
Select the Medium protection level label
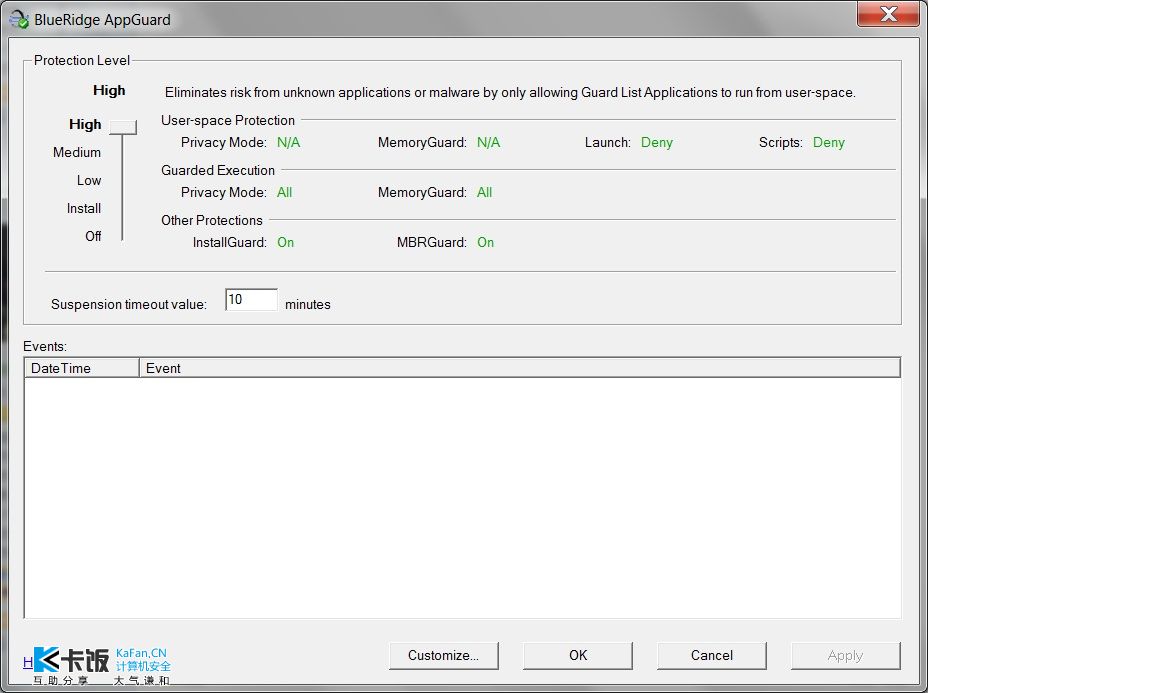76,152
